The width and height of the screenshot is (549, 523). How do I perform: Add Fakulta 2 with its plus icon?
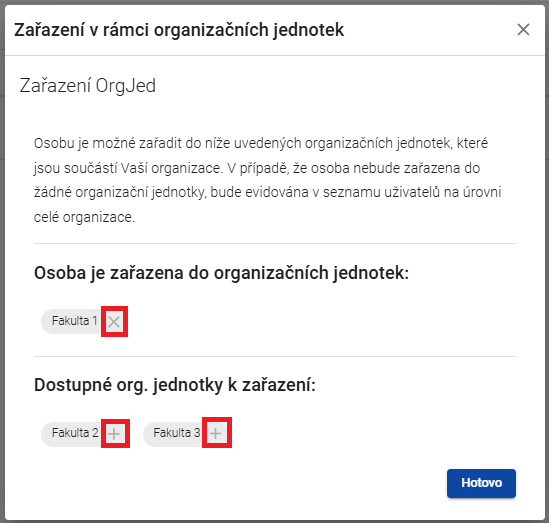[114, 434]
